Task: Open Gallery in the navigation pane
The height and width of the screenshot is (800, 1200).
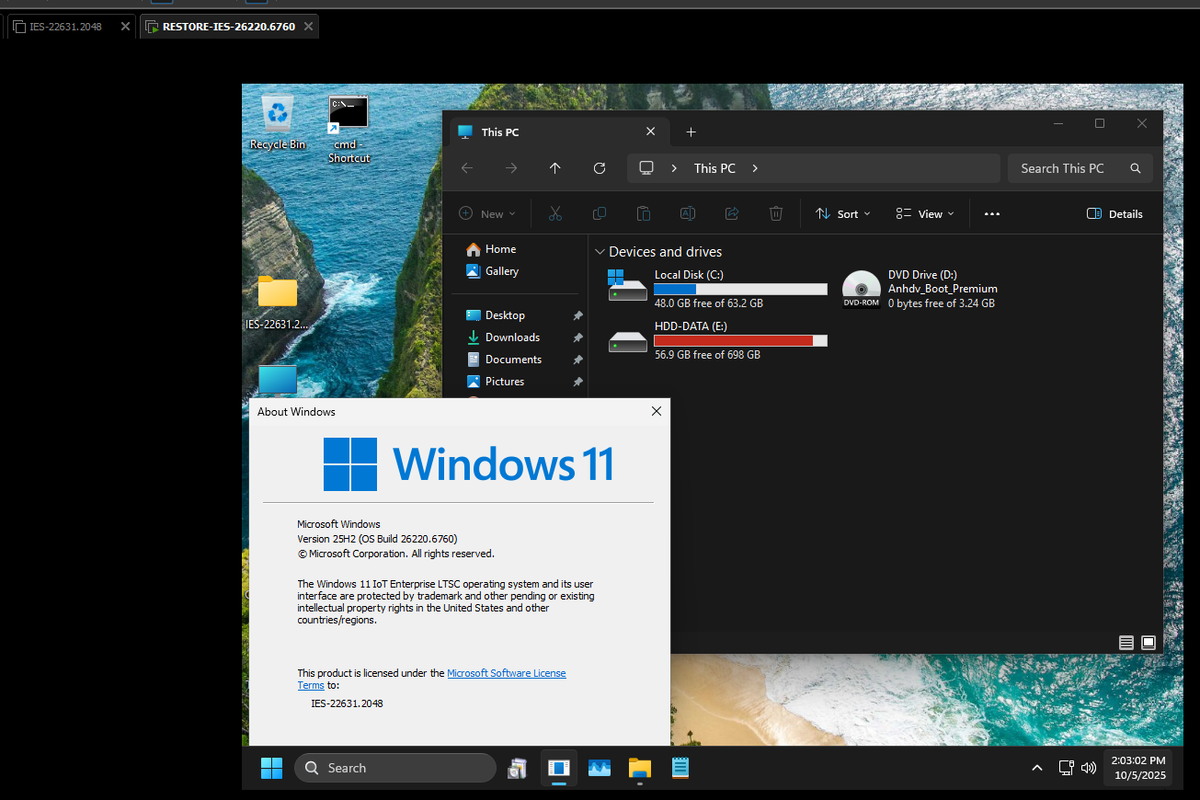Action: click(x=493, y=271)
